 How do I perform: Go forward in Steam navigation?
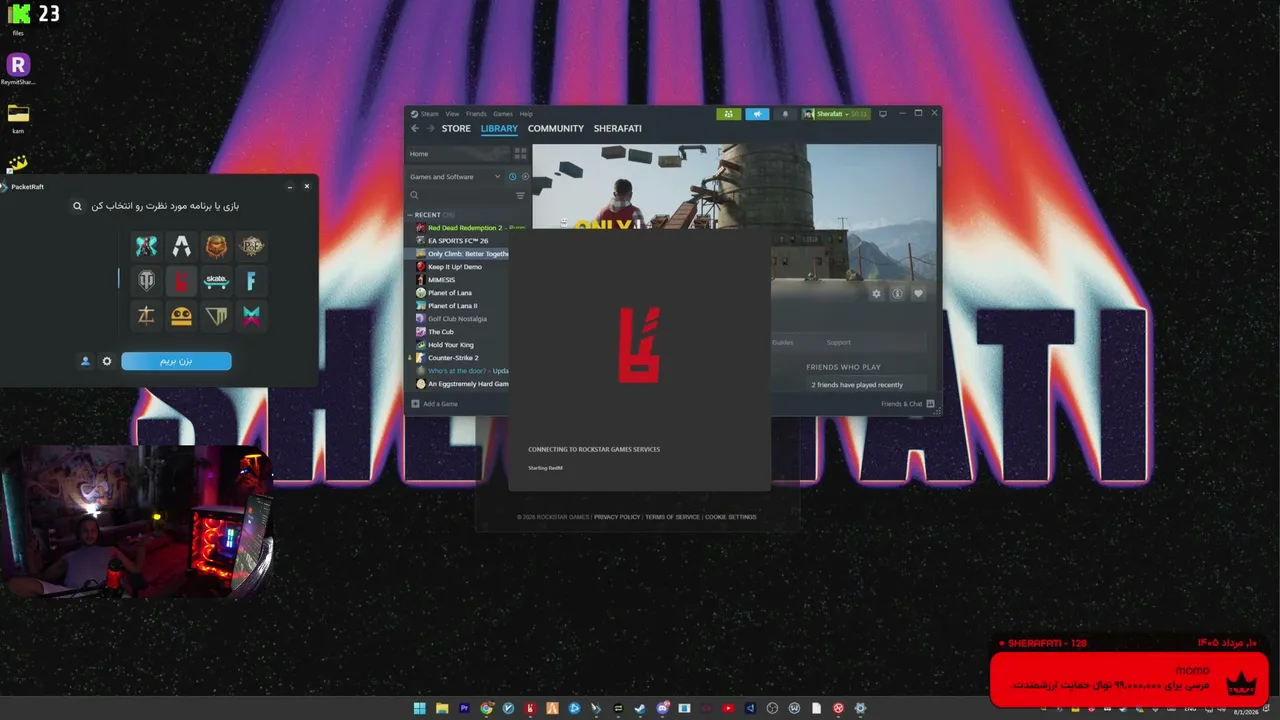coord(431,128)
